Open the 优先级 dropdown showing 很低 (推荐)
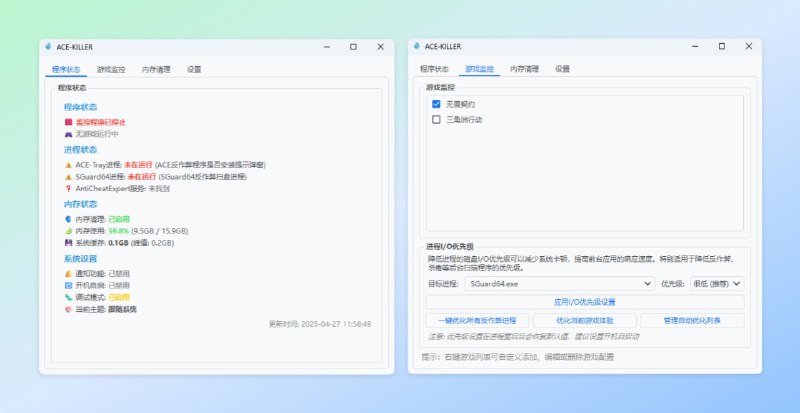Viewport: 800px width, 413px height. pyautogui.click(x=717, y=284)
